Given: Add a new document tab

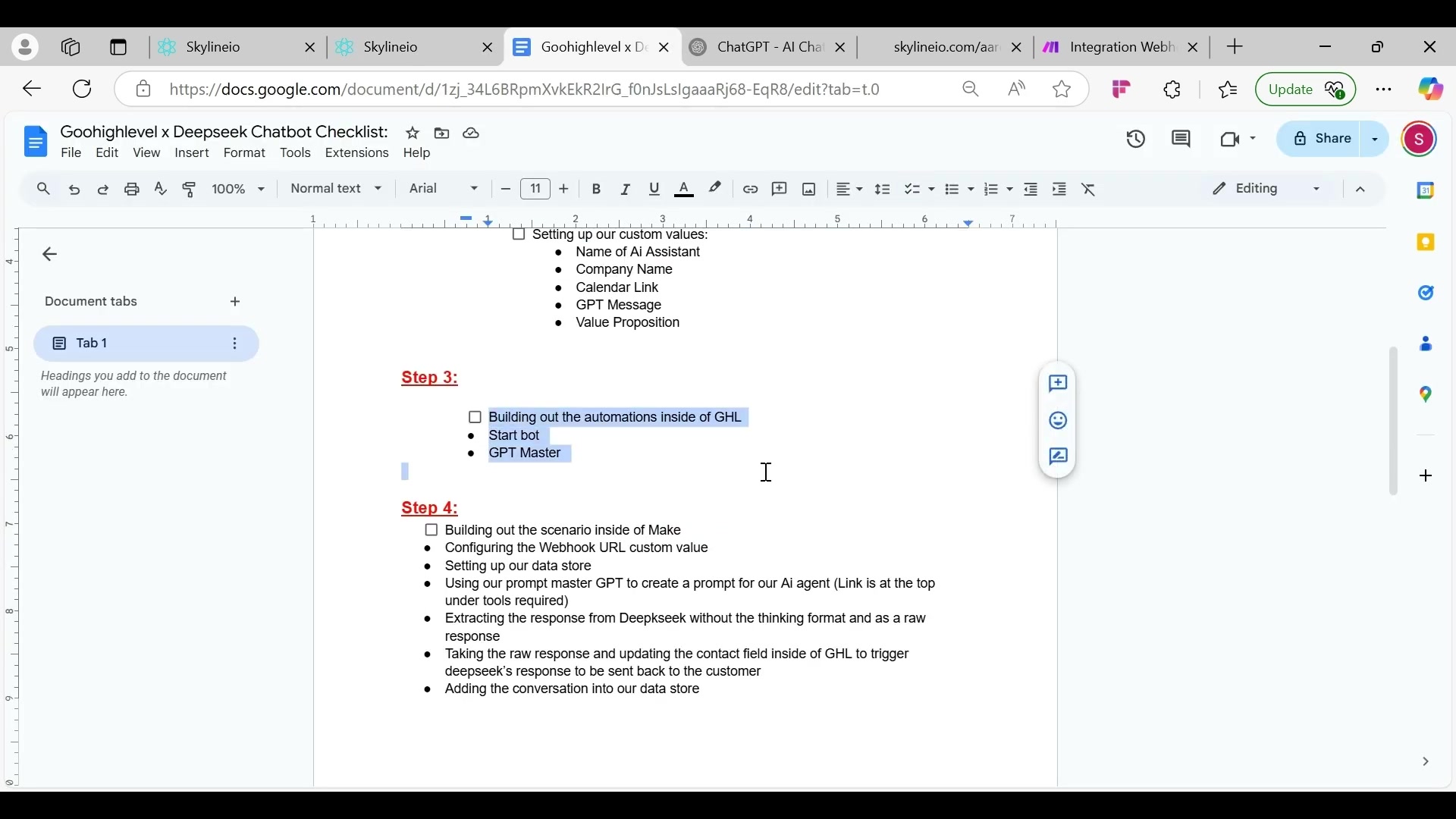Looking at the screenshot, I should (236, 303).
